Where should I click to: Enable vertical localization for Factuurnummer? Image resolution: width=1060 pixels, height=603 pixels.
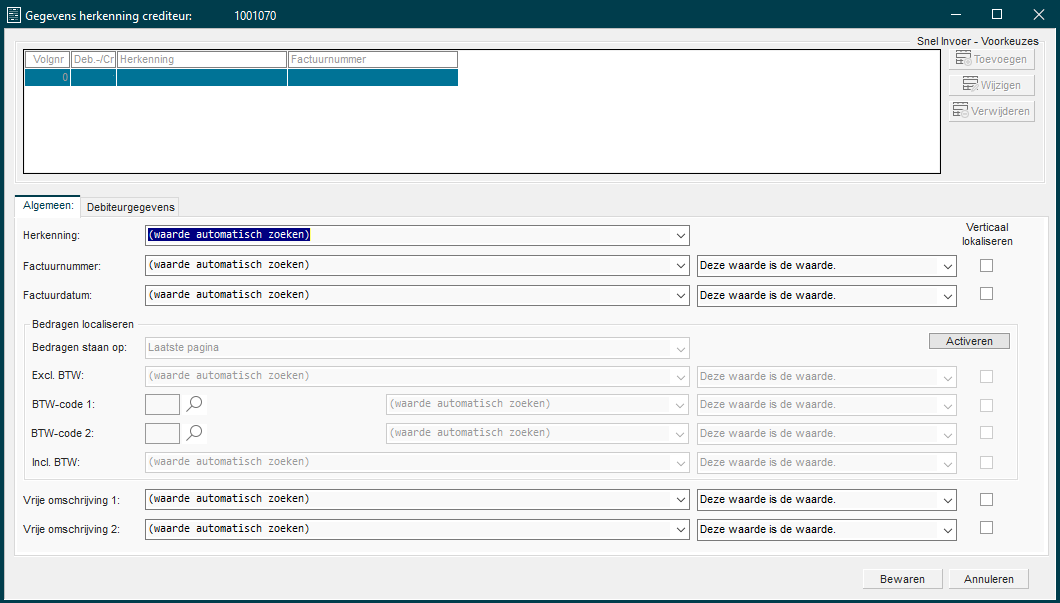tap(987, 266)
